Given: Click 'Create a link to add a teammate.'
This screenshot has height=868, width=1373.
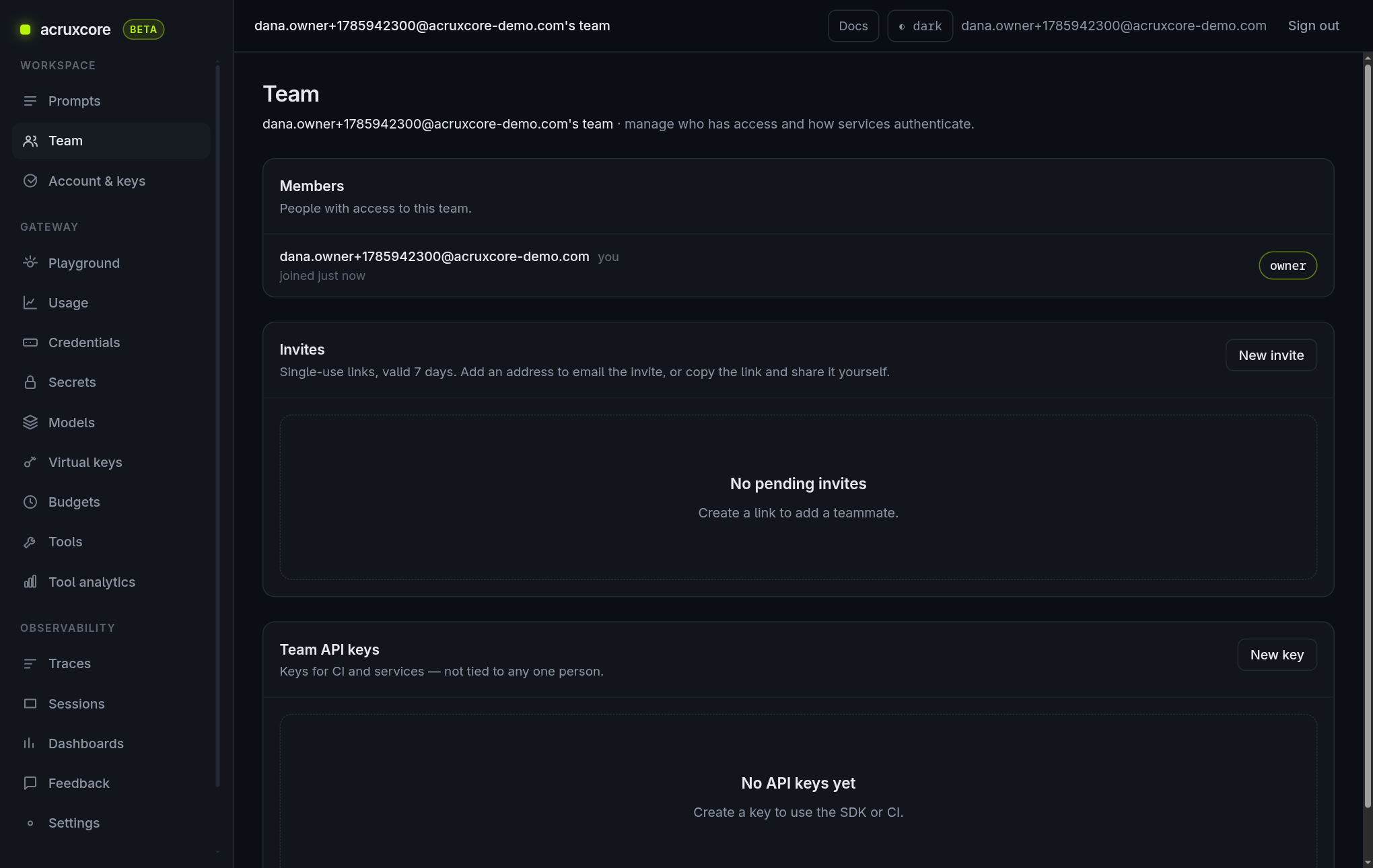Looking at the screenshot, I should 798,513.
